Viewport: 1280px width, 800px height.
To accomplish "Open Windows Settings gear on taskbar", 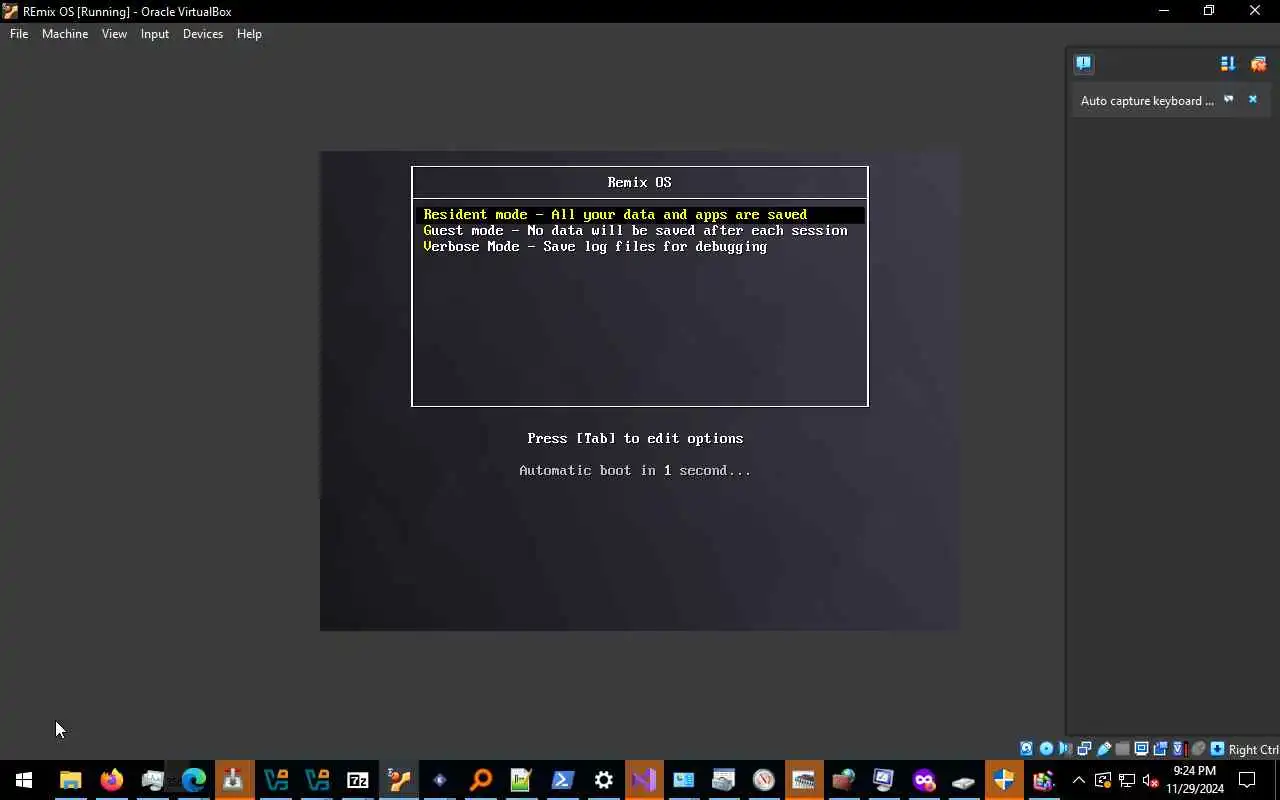I will 603,780.
